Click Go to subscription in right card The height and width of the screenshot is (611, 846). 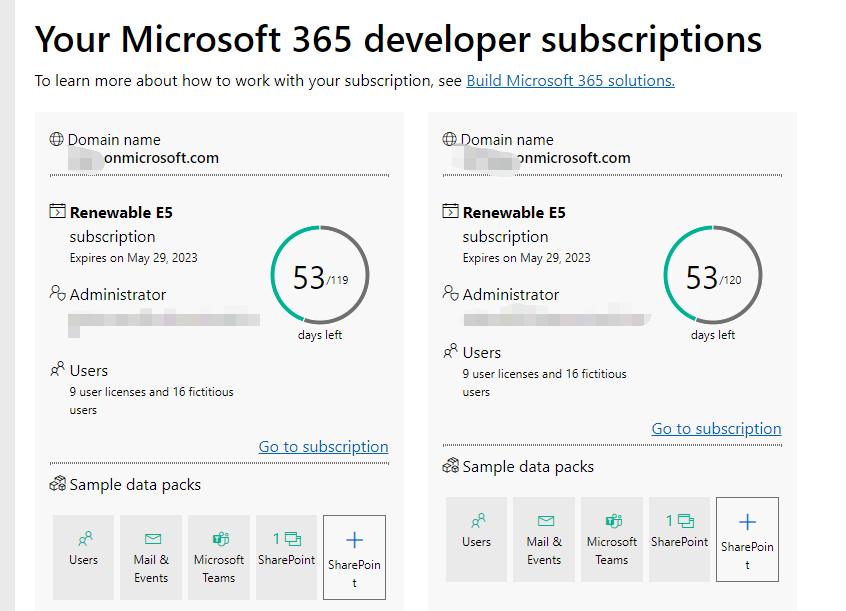coord(716,429)
